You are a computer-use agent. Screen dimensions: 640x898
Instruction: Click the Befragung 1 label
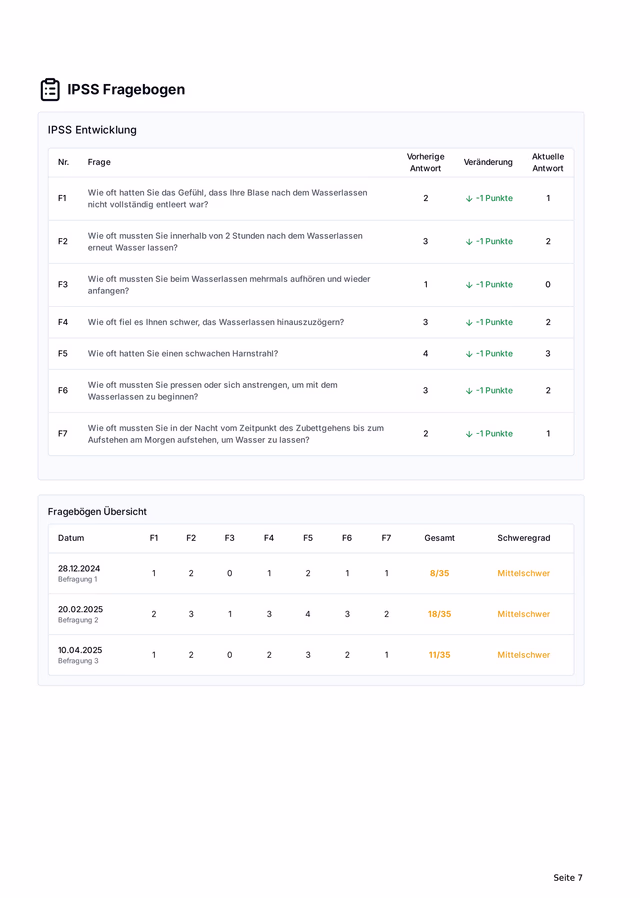pos(78,579)
